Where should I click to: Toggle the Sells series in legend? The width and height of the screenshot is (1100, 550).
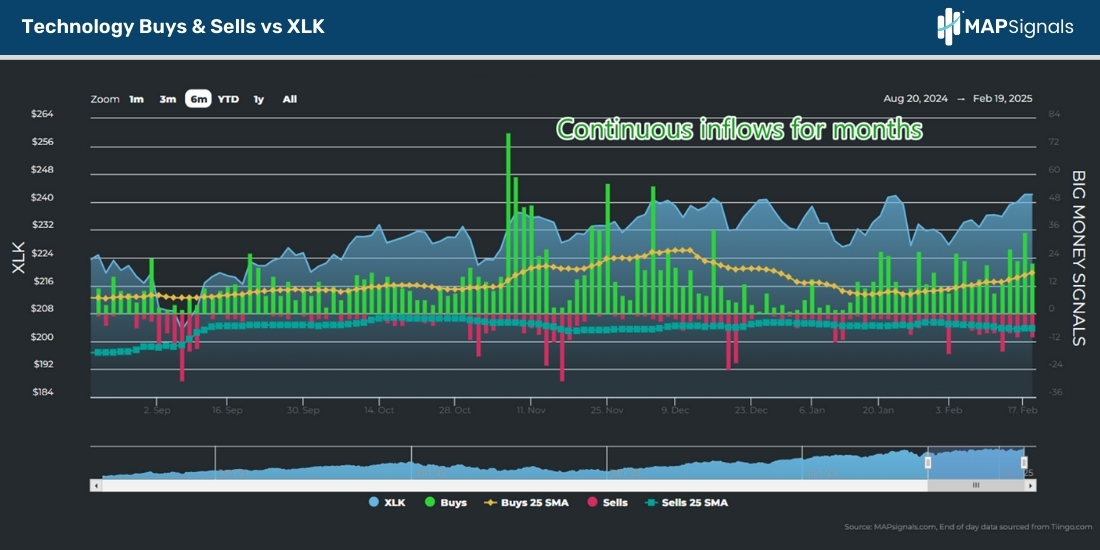click(x=608, y=502)
